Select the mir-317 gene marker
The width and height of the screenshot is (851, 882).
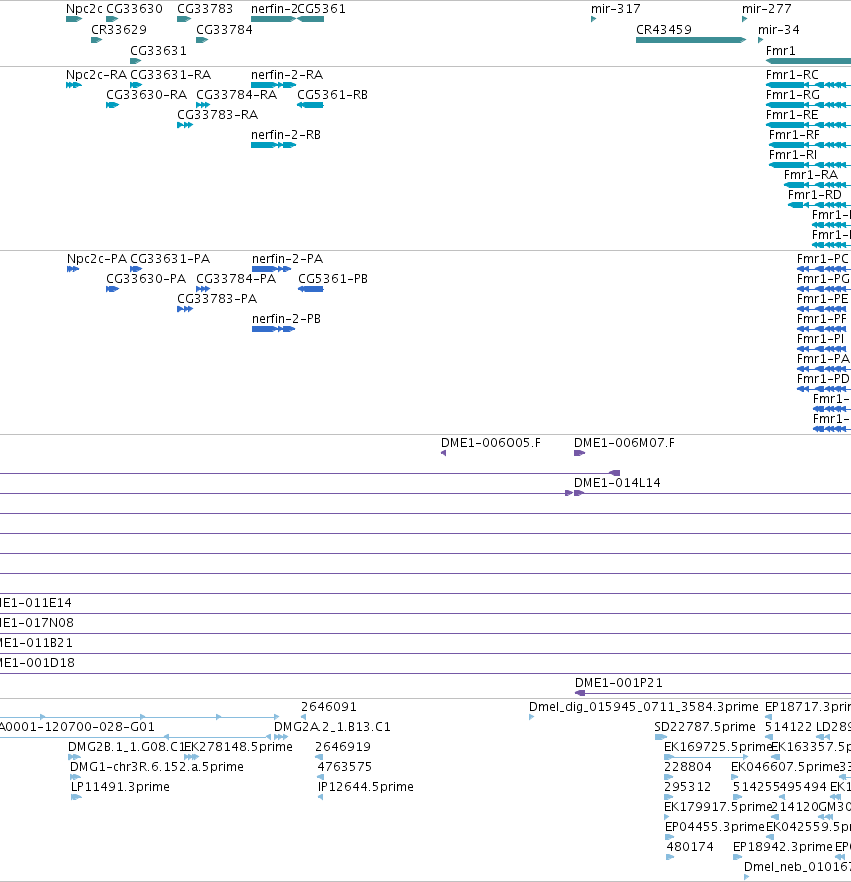pyautogui.click(x=593, y=19)
